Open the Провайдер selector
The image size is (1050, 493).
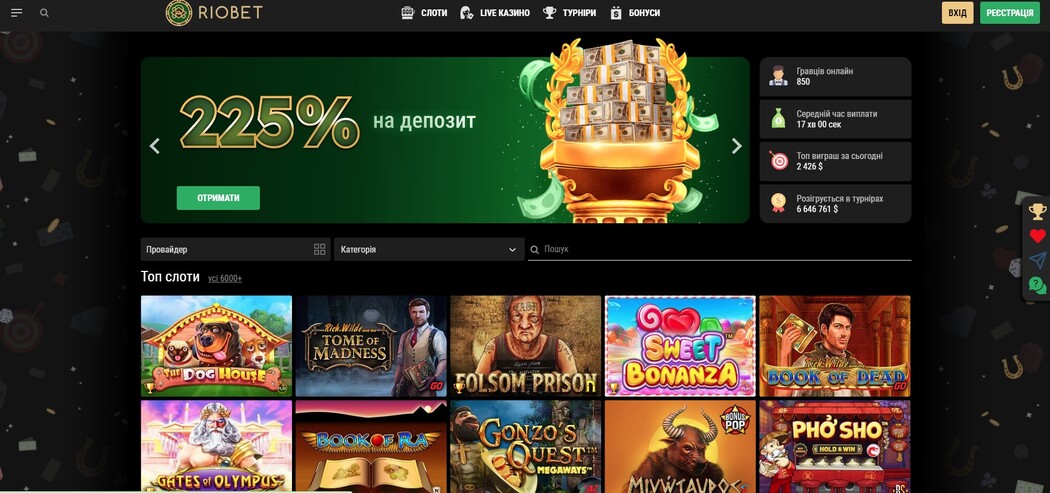point(235,249)
